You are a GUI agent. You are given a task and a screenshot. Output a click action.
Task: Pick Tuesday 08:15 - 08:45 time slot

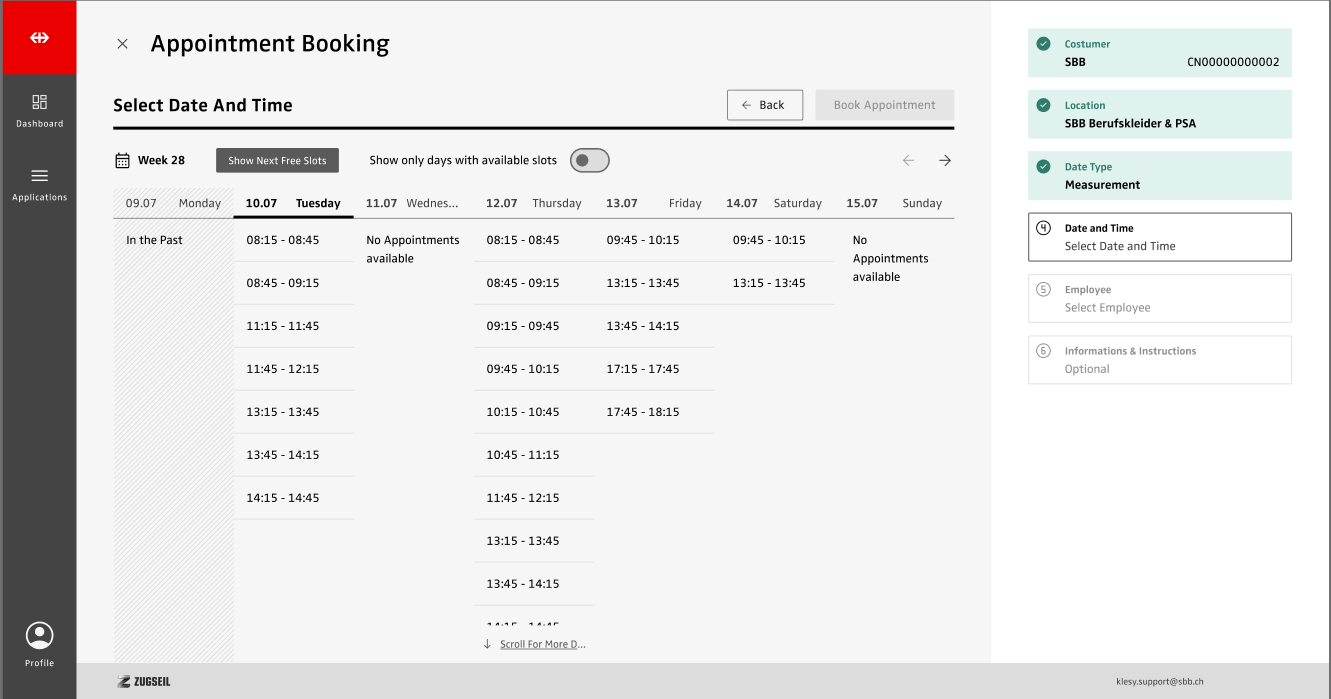283,240
